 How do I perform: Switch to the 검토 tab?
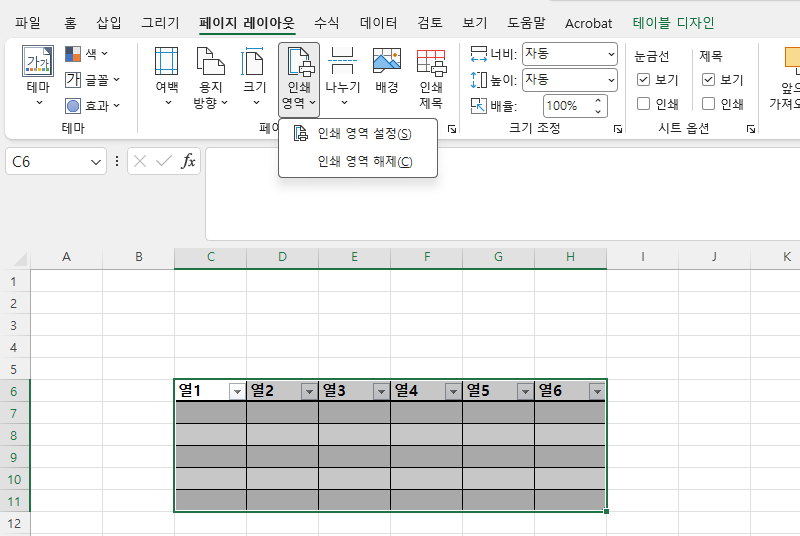(x=430, y=22)
